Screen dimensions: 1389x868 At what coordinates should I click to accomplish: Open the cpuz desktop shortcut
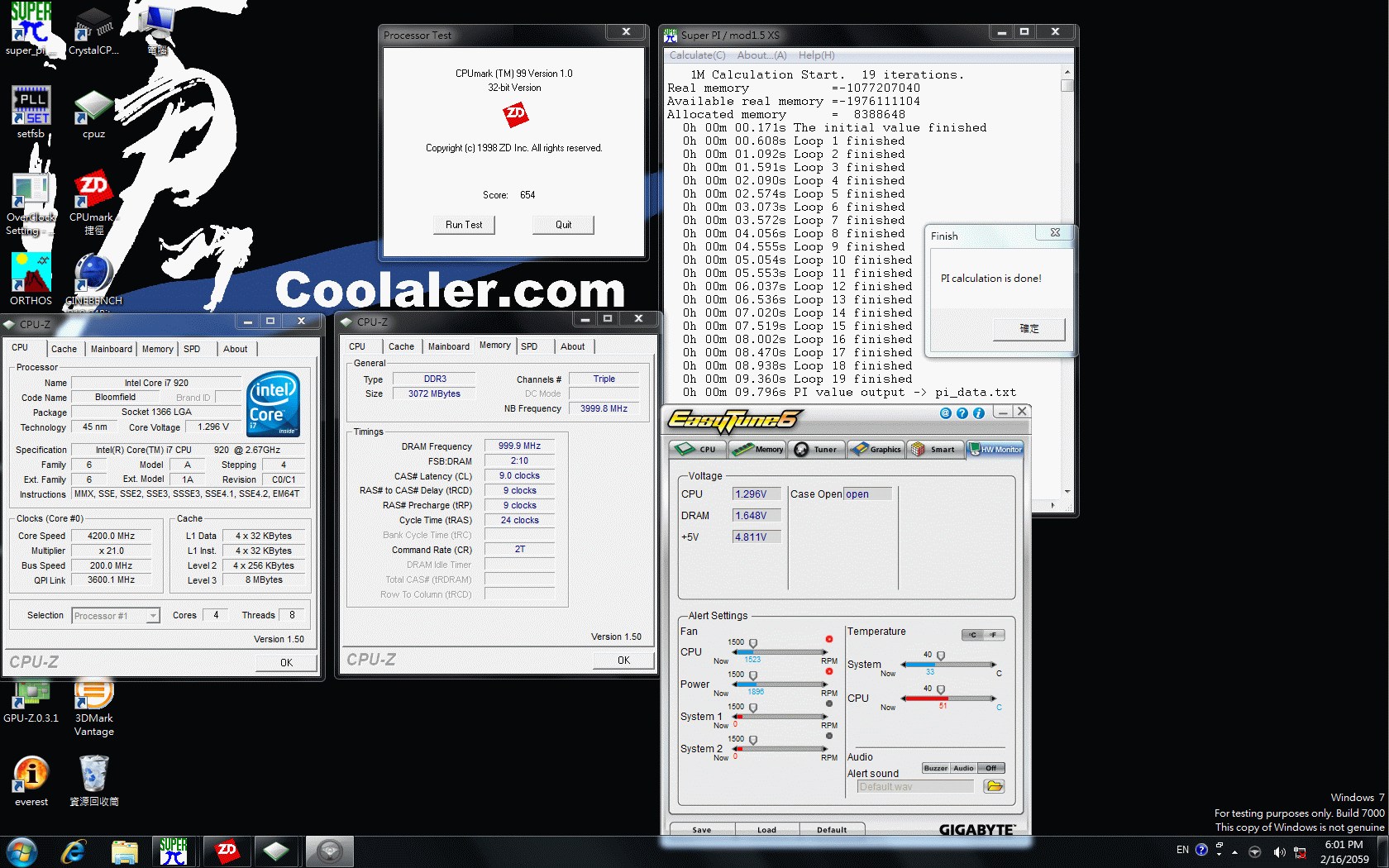(x=93, y=114)
